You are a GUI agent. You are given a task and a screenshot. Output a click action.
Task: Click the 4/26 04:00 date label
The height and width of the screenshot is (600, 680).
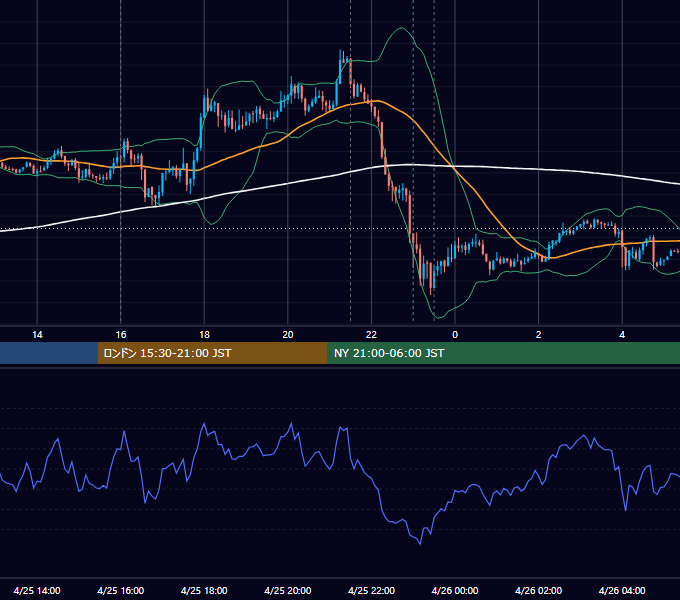(622, 590)
